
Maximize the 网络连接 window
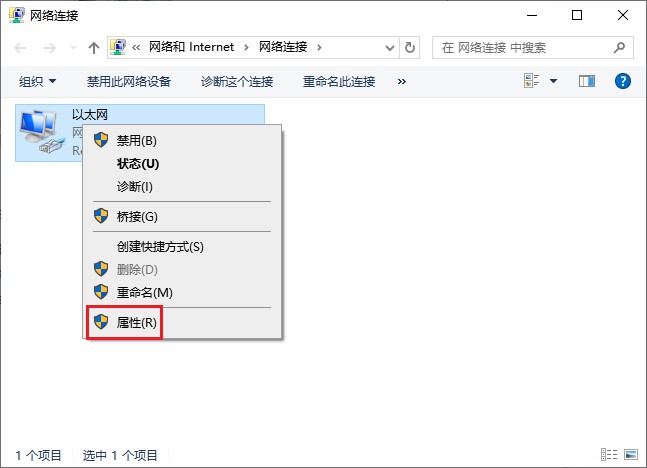(577, 16)
